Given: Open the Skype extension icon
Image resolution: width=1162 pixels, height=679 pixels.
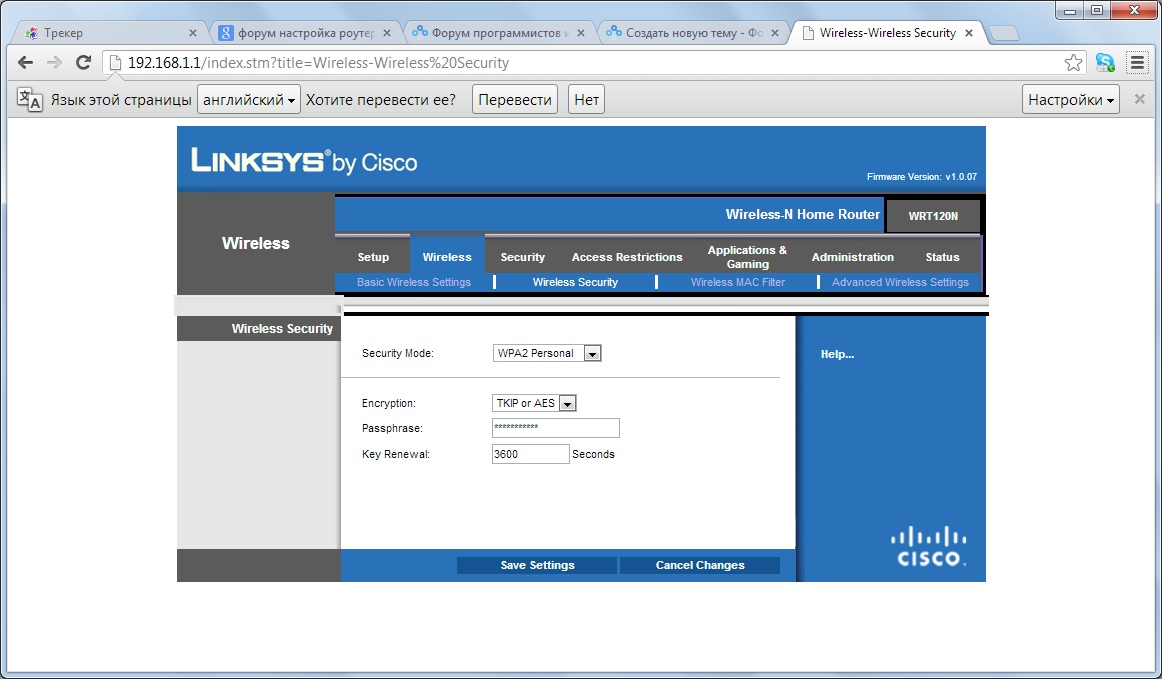Looking at the screenshot, I should 1105,63.
